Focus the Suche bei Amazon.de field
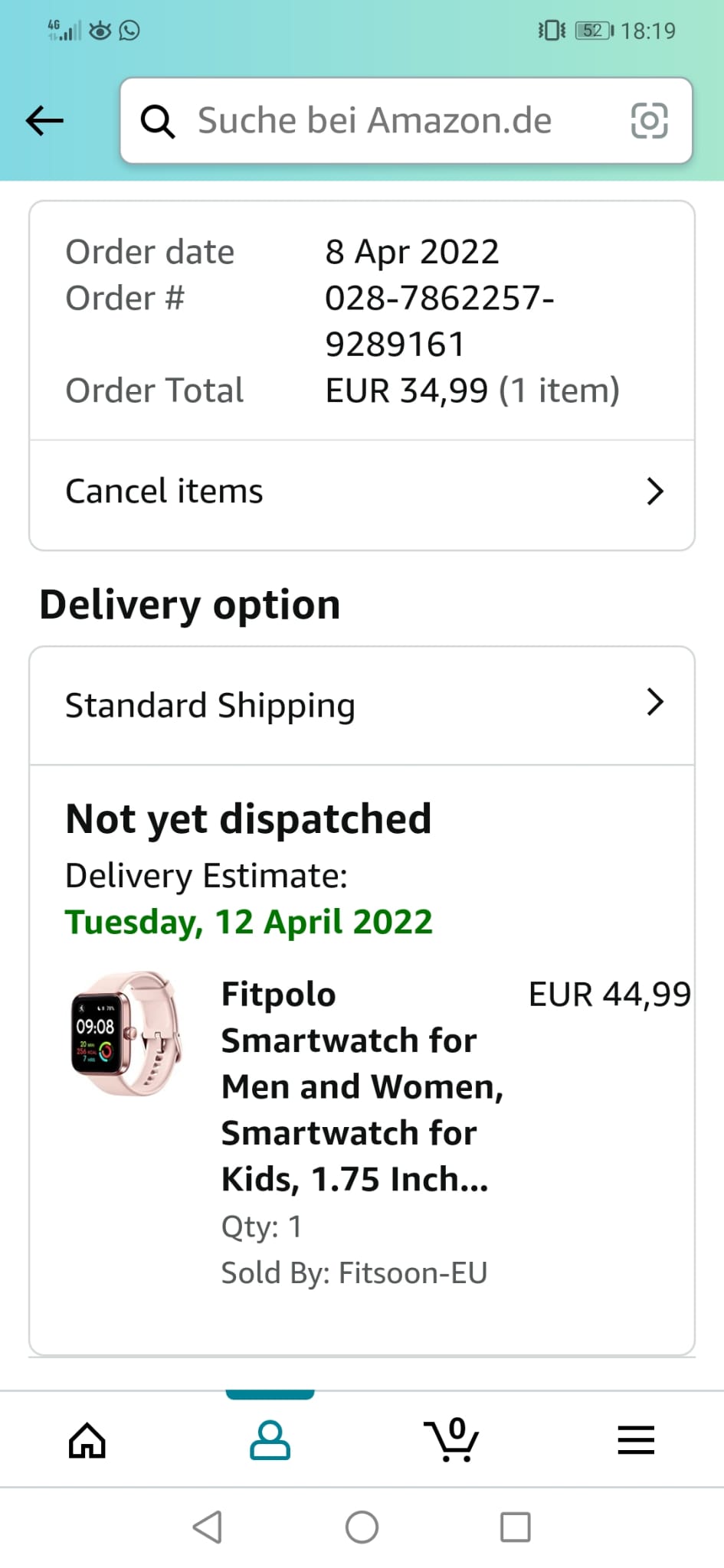724x1568 pixels. [375, 121]
